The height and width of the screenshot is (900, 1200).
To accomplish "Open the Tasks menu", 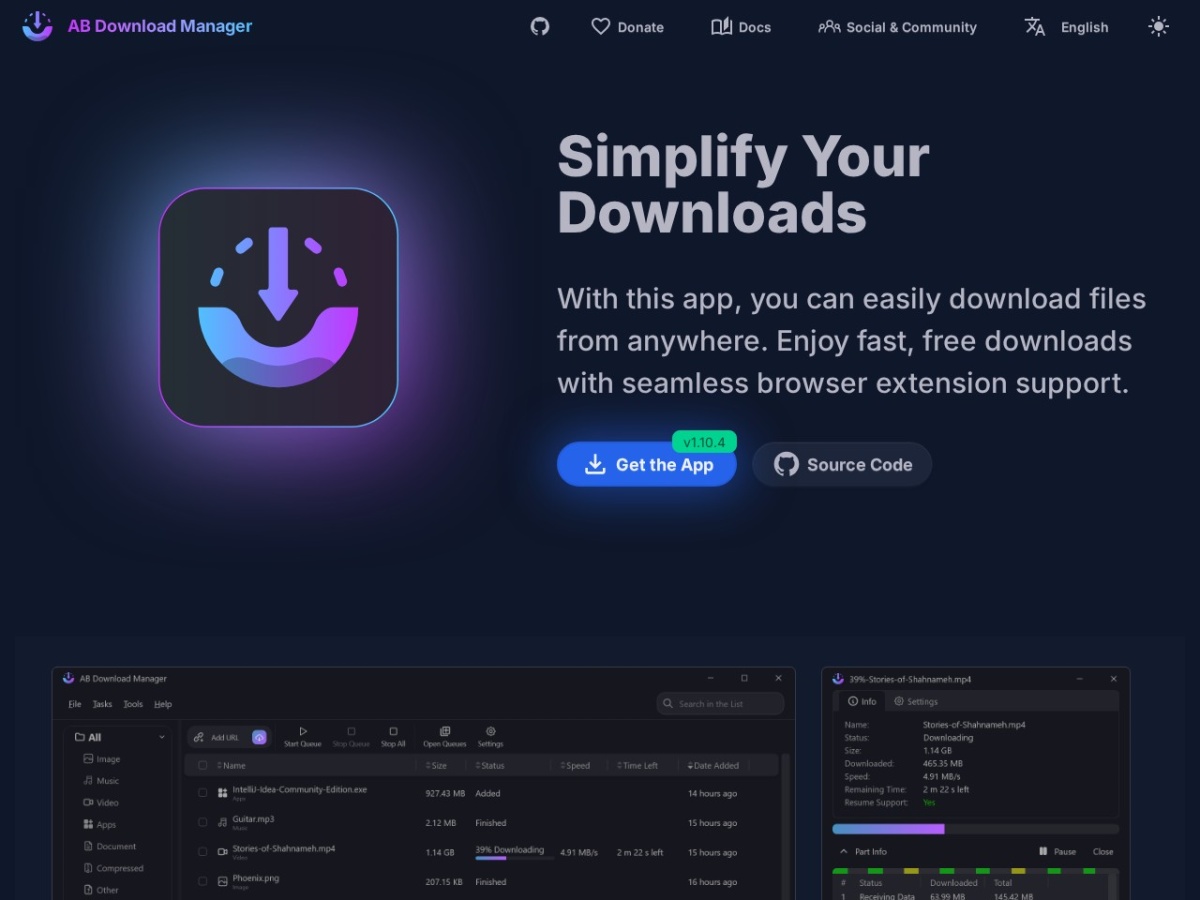I will point(103,704).
